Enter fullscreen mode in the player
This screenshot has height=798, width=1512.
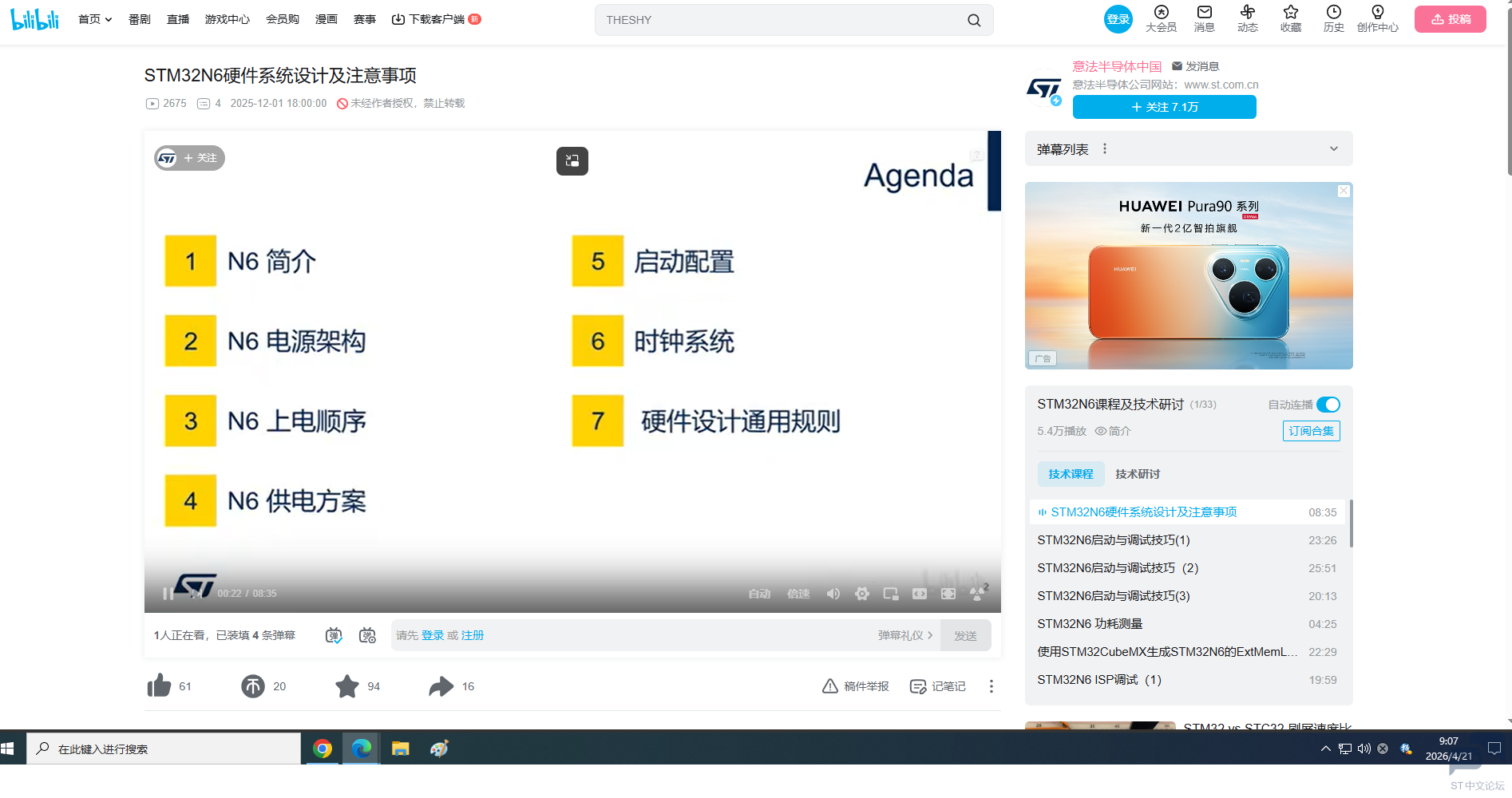click(x=948, y=594)
